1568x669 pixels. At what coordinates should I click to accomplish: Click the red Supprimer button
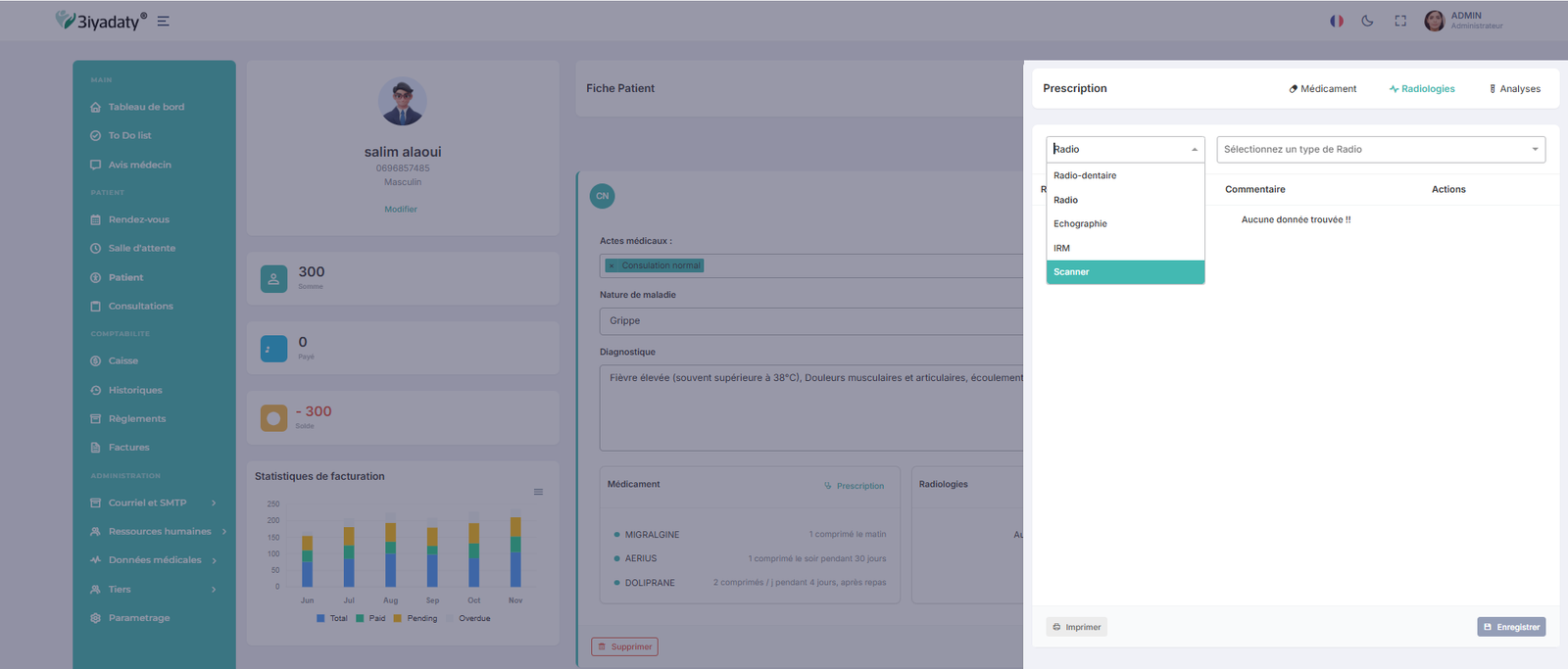(624, 646)
